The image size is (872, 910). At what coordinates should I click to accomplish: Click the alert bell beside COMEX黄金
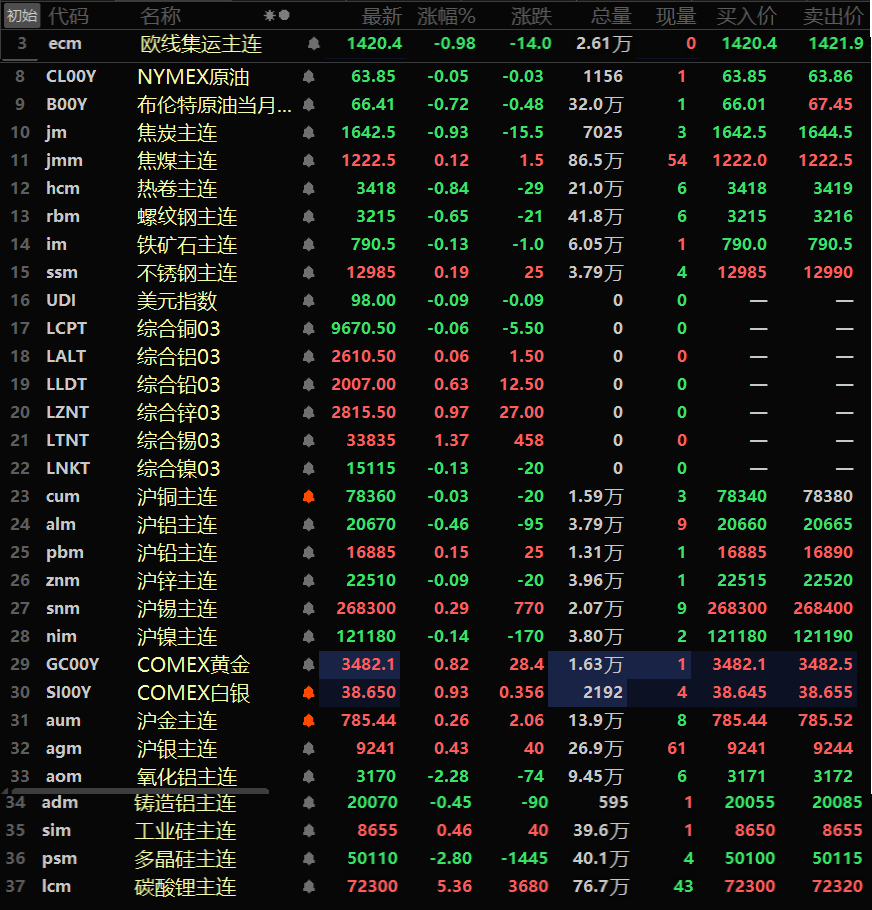tap(308, 665)
